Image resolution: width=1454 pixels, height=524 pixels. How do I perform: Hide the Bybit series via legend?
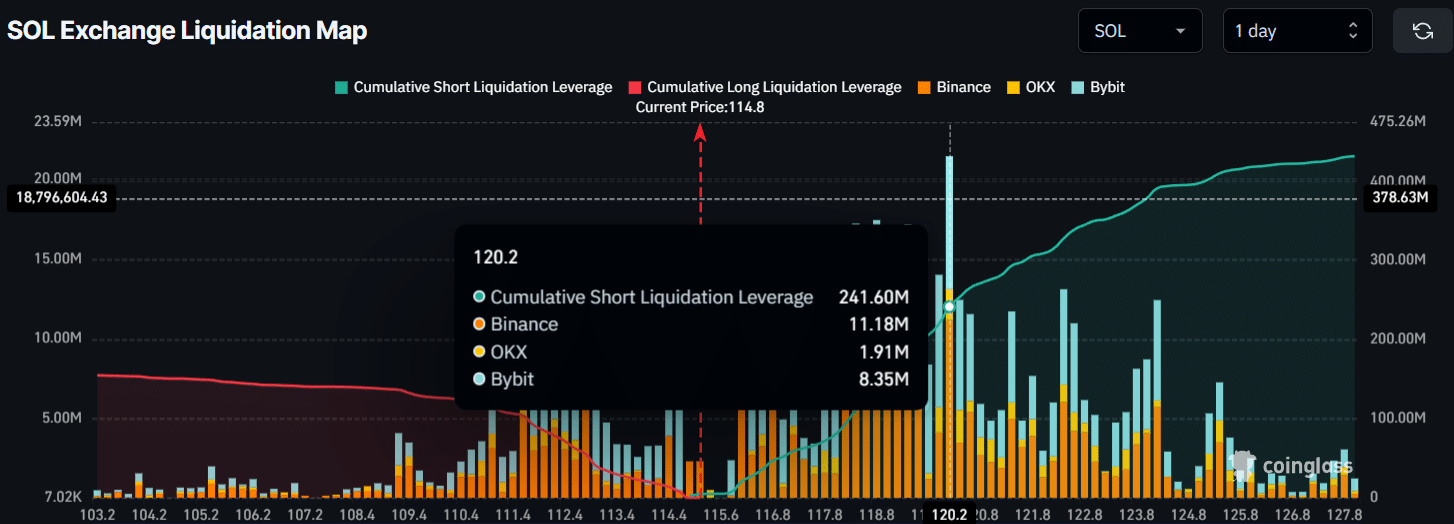tap(1107, 87)
